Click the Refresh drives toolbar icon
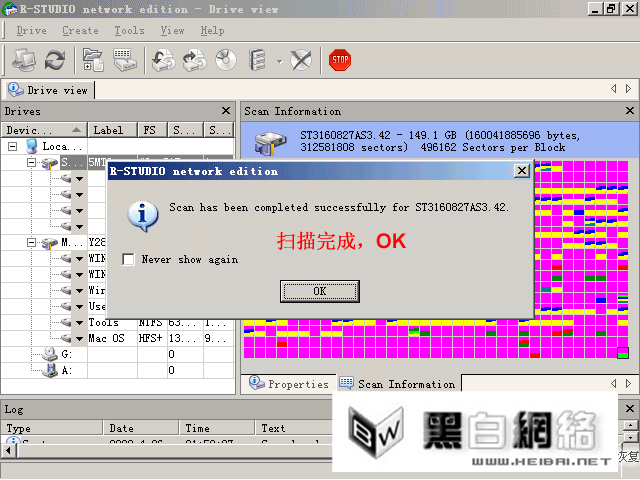640x480 pixels. (55, 60)
